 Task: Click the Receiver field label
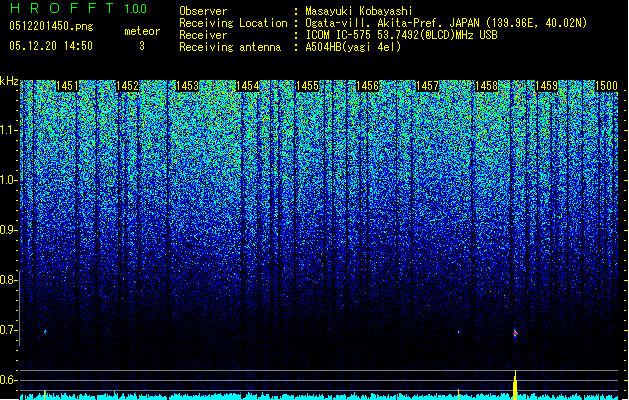tap(203, 35)
